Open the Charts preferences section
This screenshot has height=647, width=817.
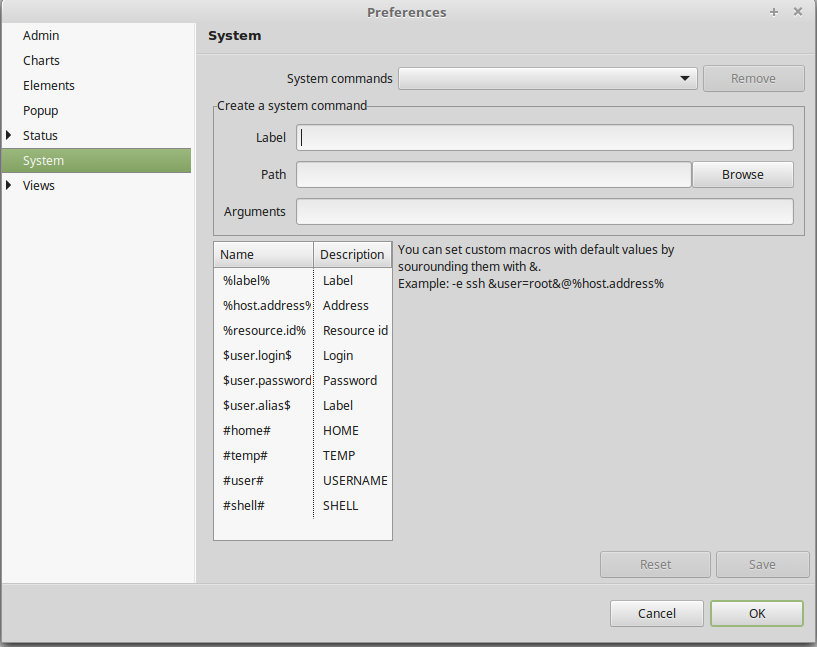[x=41, y=60]
